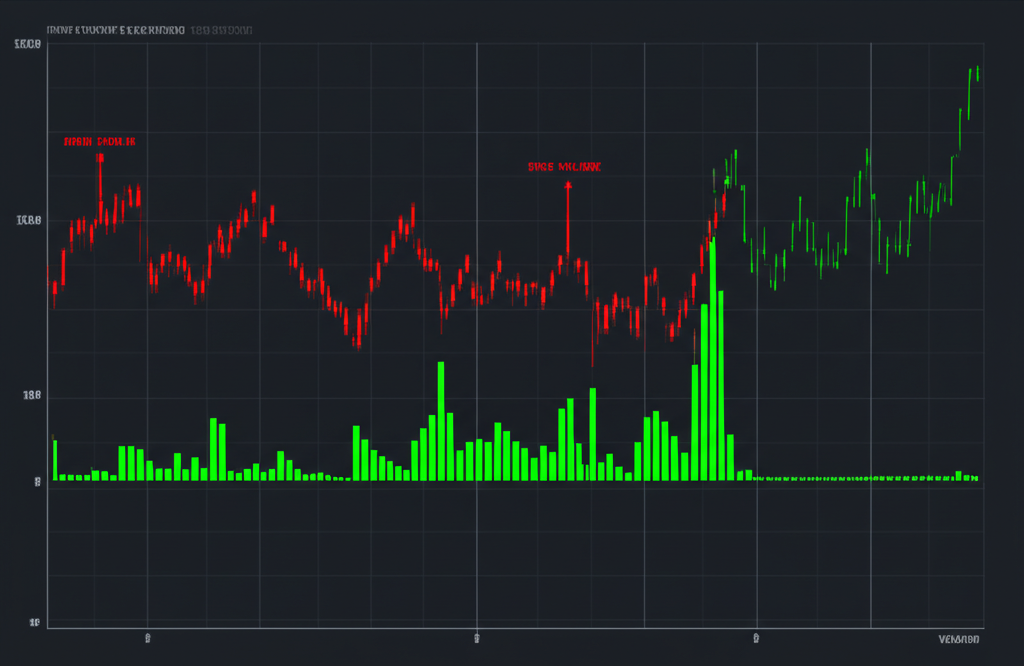This screenshot has height=666, width=1024.
Task: Select the gray subtitle beside the chart title
Action: click(221, 30)
